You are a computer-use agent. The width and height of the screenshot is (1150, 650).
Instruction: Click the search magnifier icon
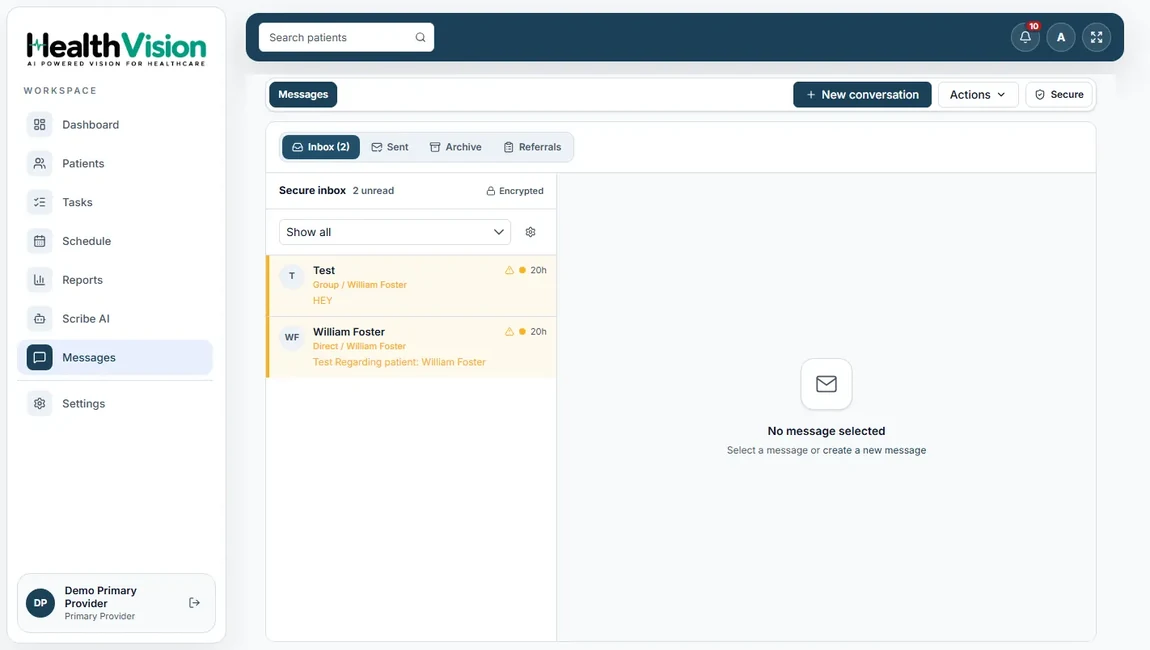coord(420,37)
